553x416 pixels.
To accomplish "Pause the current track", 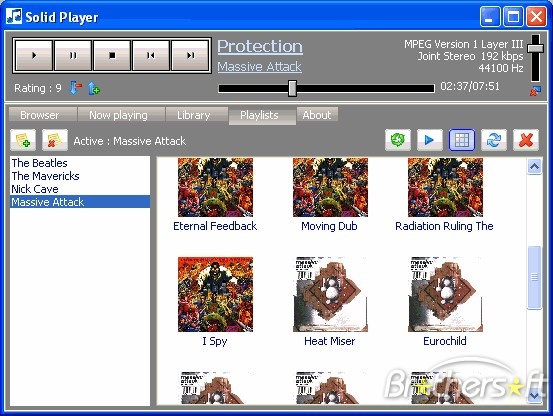I will pos(73,55).
